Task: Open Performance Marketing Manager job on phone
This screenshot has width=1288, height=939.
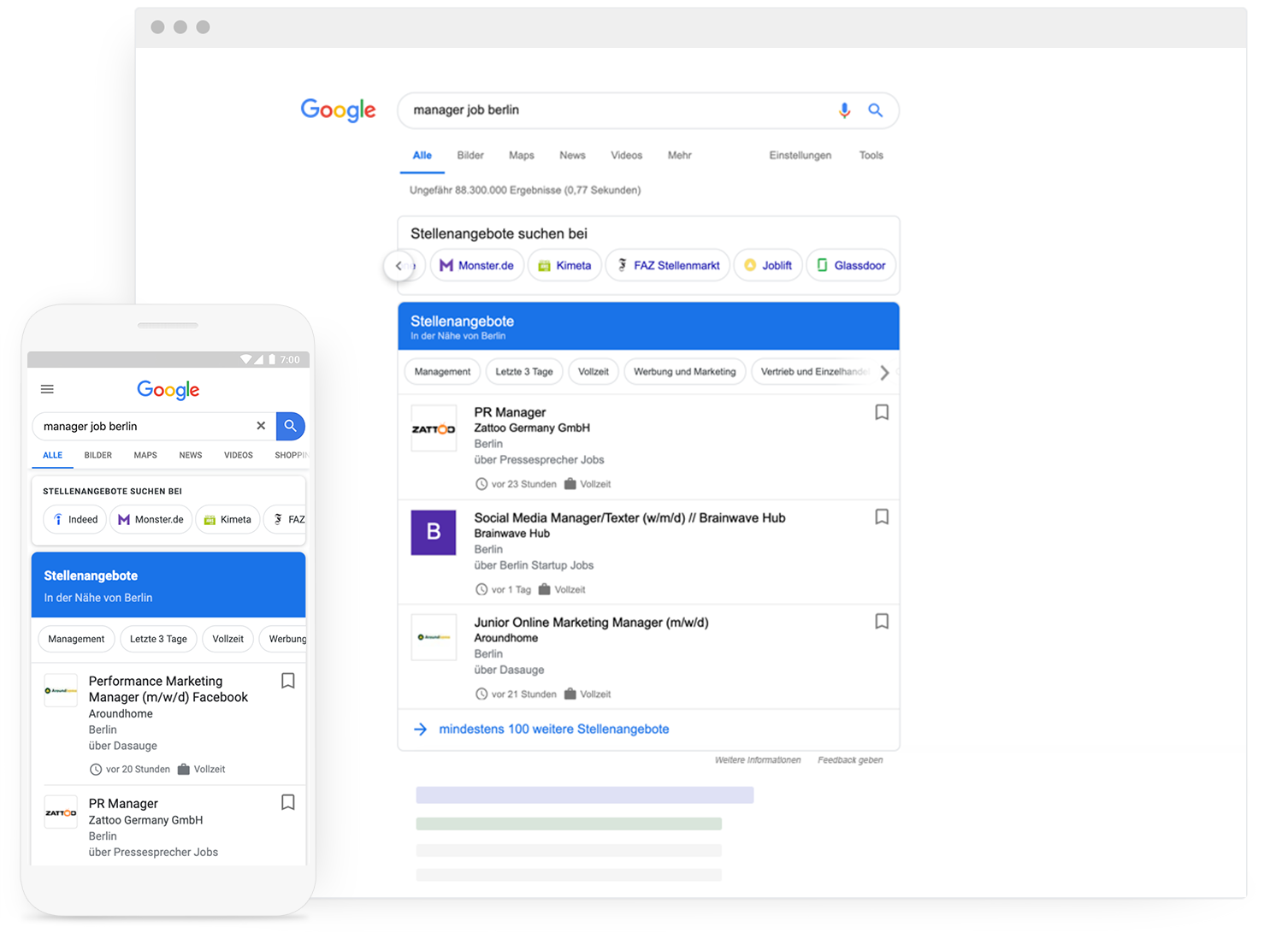Action: tap(168, 689)
